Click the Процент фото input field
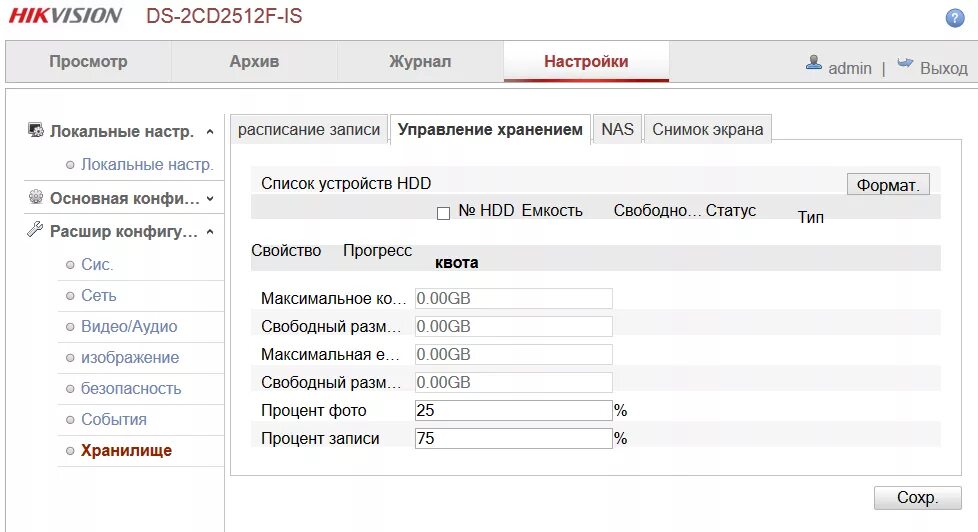The width and height of the screenshot is (978, 532). 512,410
